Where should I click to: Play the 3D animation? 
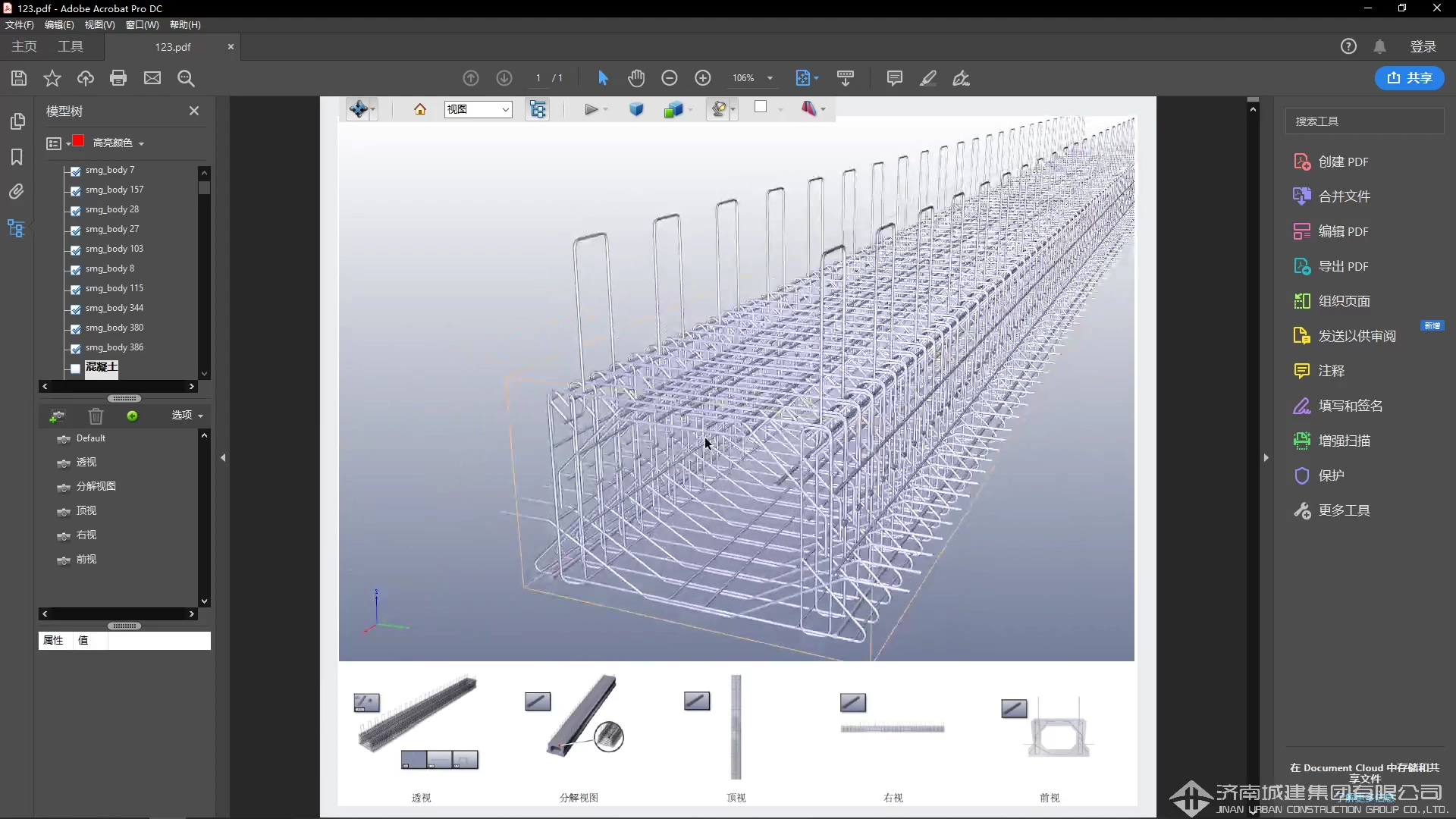point(591,109)
